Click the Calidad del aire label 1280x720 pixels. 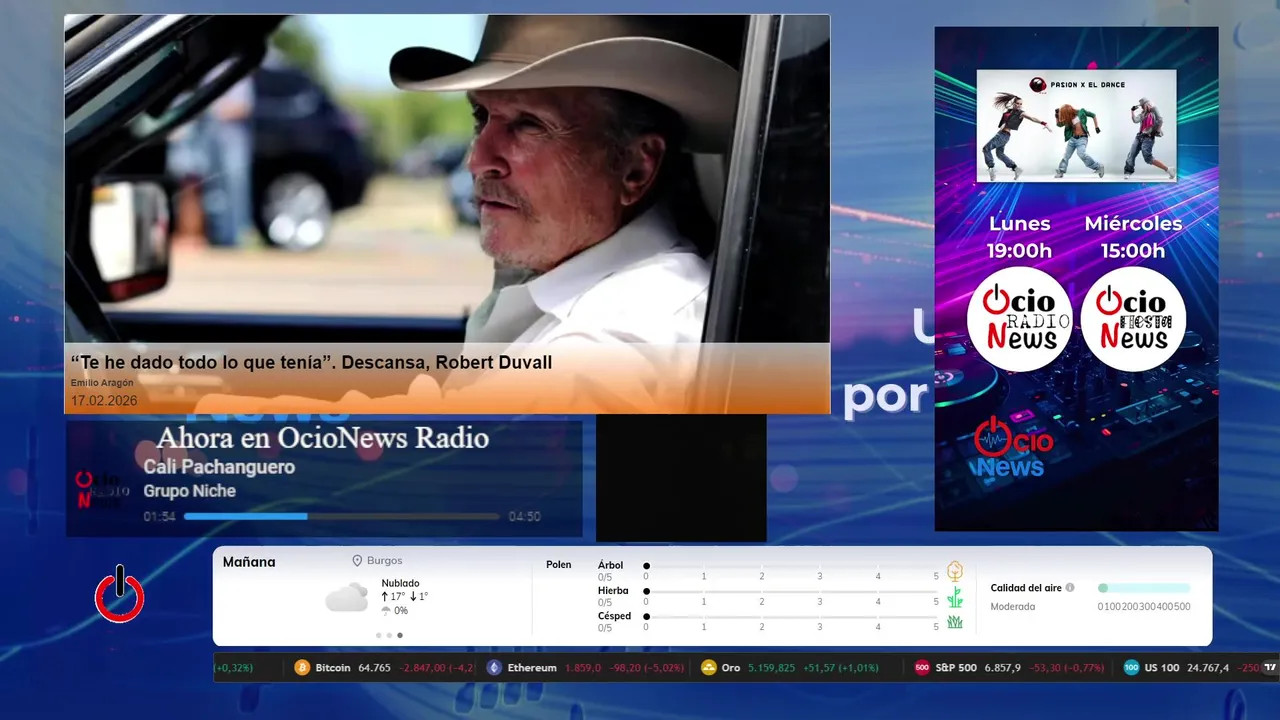(x=1026, y=588)
